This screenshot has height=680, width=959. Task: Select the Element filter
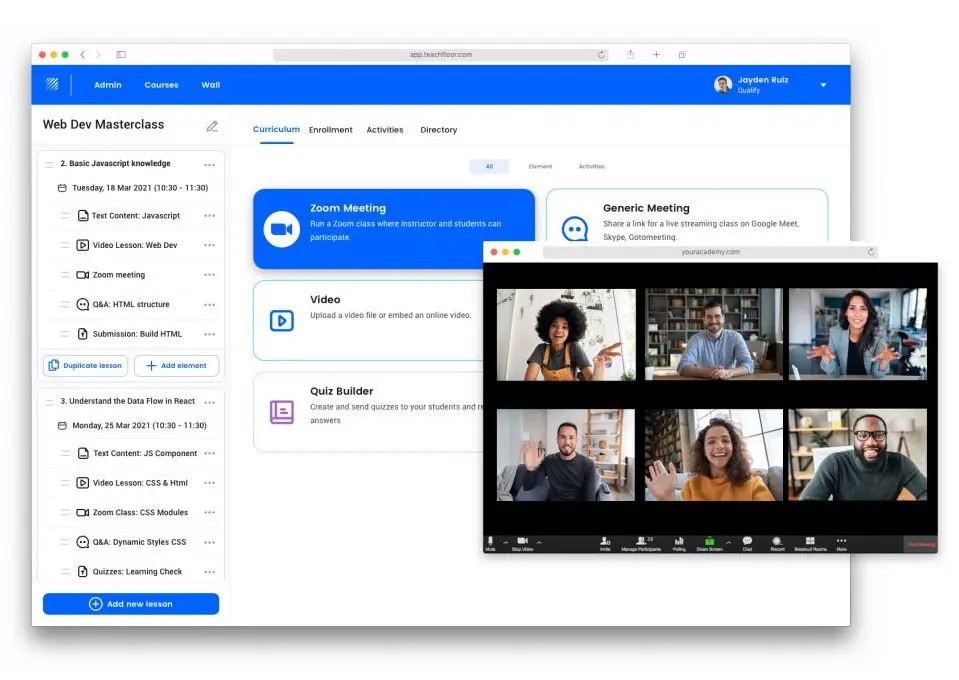pos(540,166)
